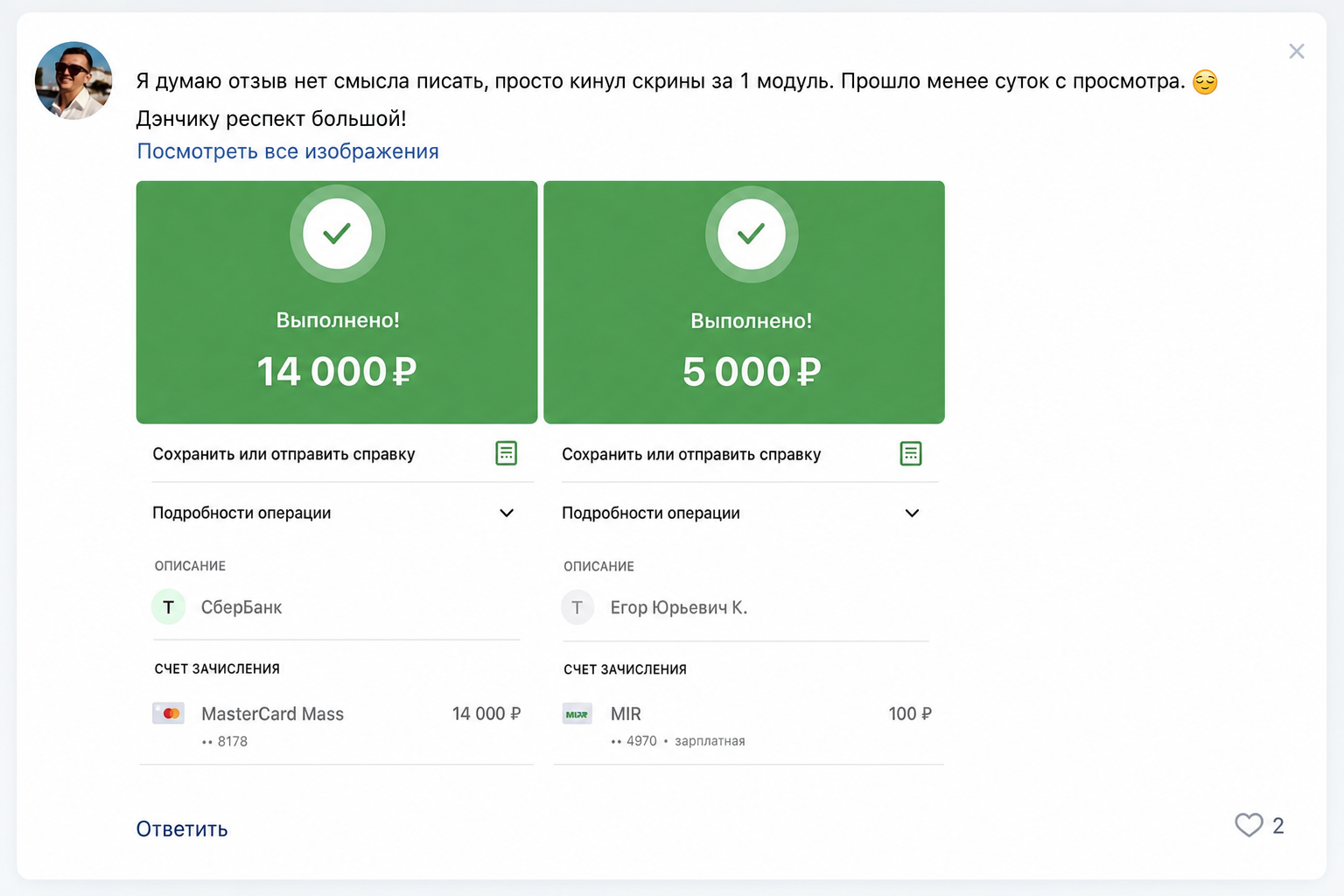Open the commenter's profile avatar
This screenshot has width=1344, height=896.
(73, 80)
